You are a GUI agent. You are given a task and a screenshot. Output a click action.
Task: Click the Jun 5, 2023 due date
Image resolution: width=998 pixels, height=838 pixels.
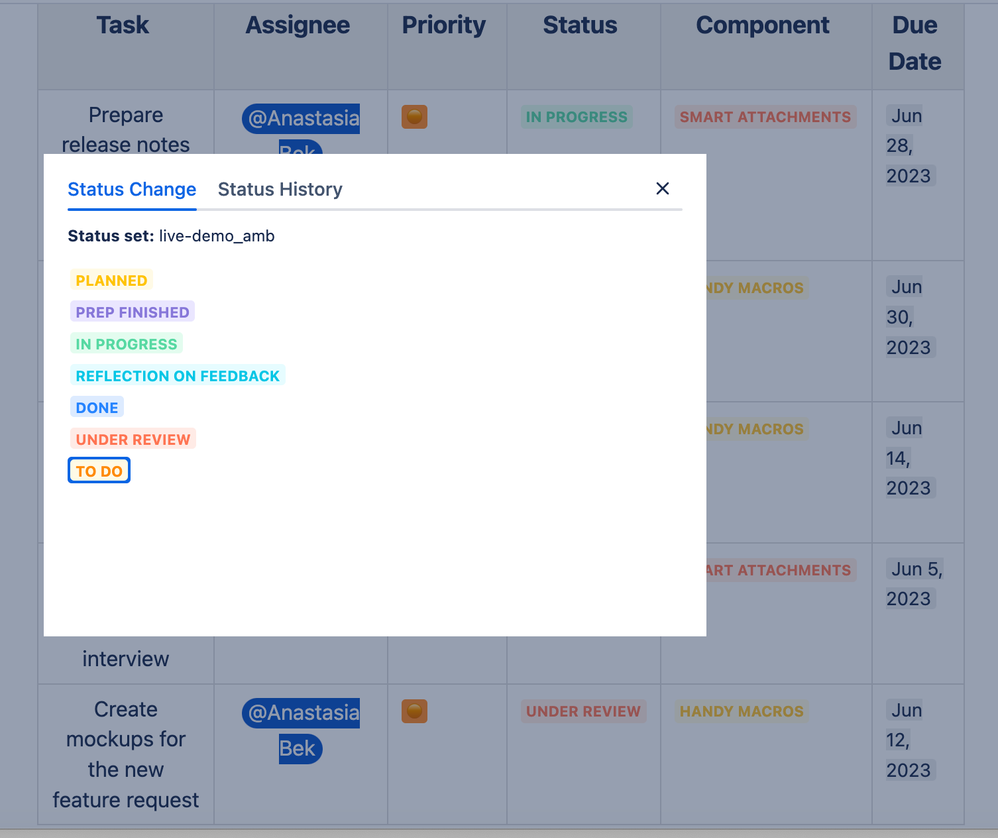click(915, 584)
